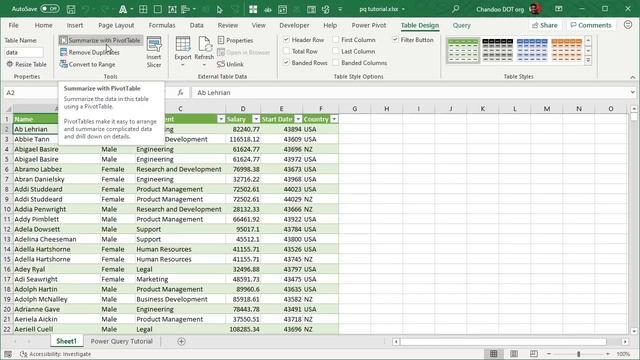Check the Last Column checkbox
The width and height of the screenshot is (640, 360).
click(336, 51)
